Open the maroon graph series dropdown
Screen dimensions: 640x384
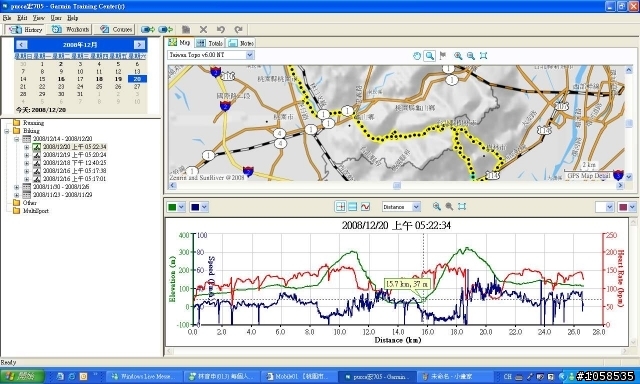[632, 207]
